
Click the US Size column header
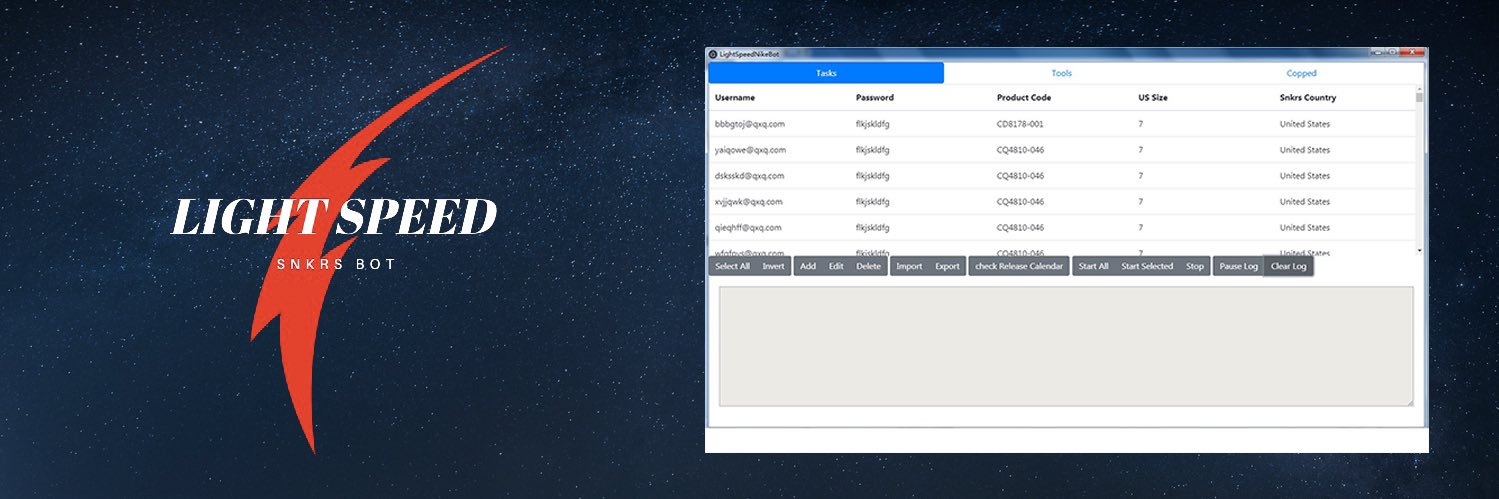(1153, 98)
